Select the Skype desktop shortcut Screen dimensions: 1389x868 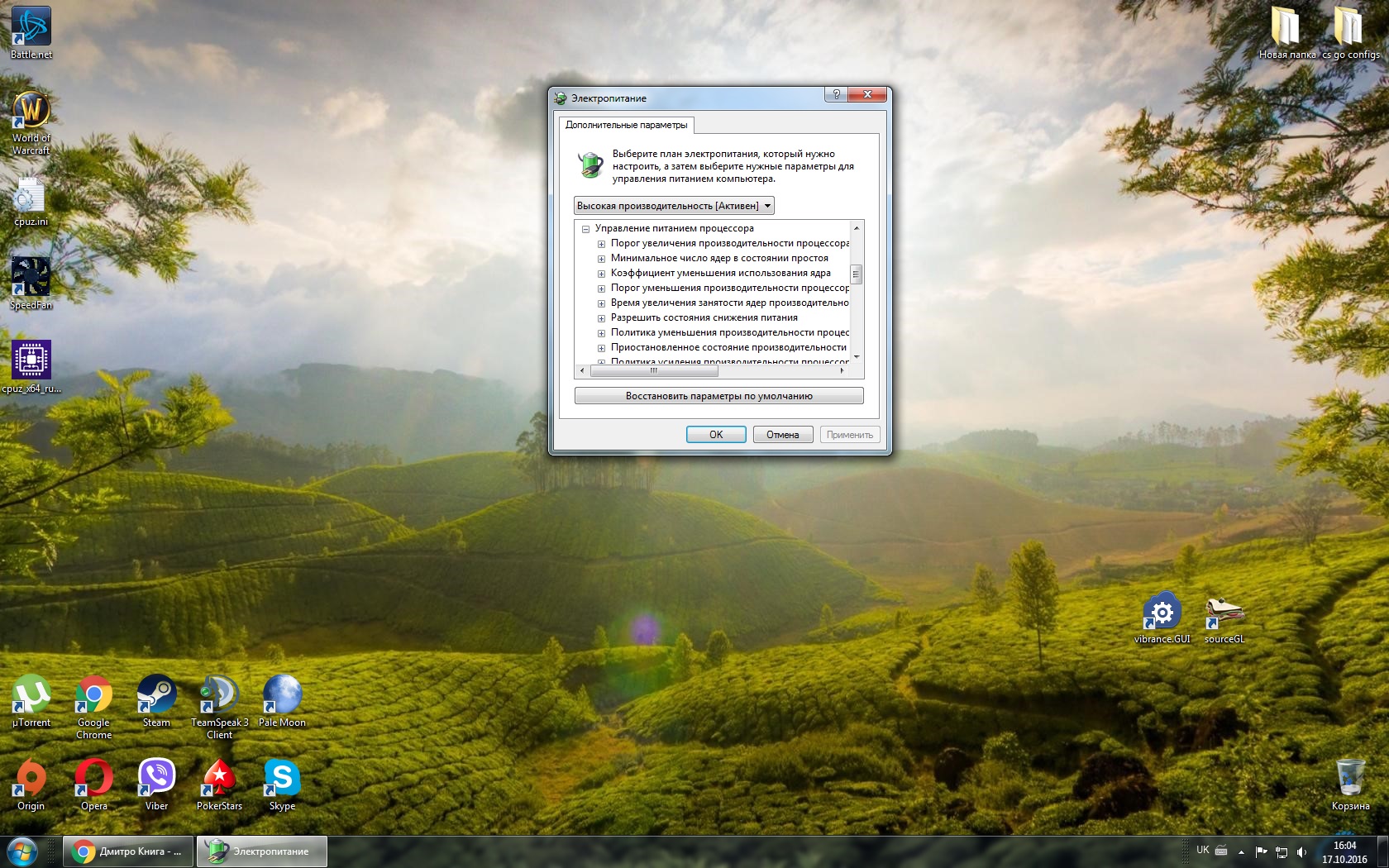coord(282,785)
